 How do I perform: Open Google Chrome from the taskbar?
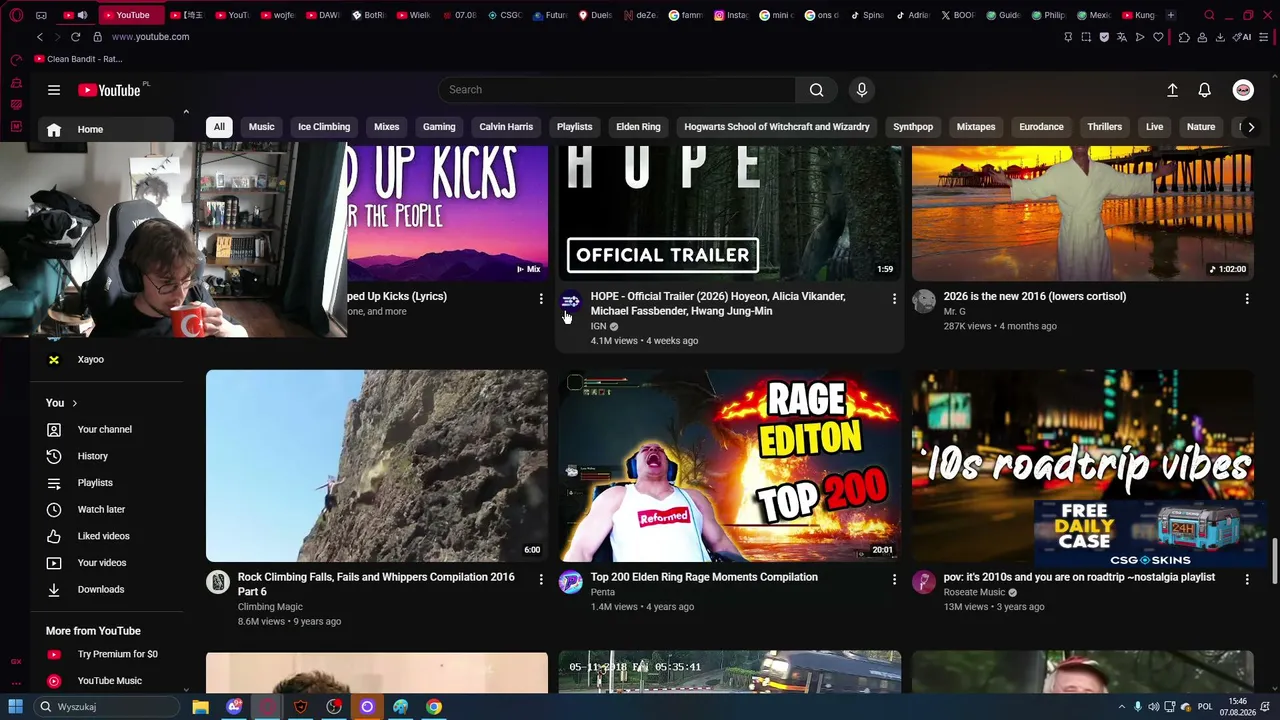point(434,707)
